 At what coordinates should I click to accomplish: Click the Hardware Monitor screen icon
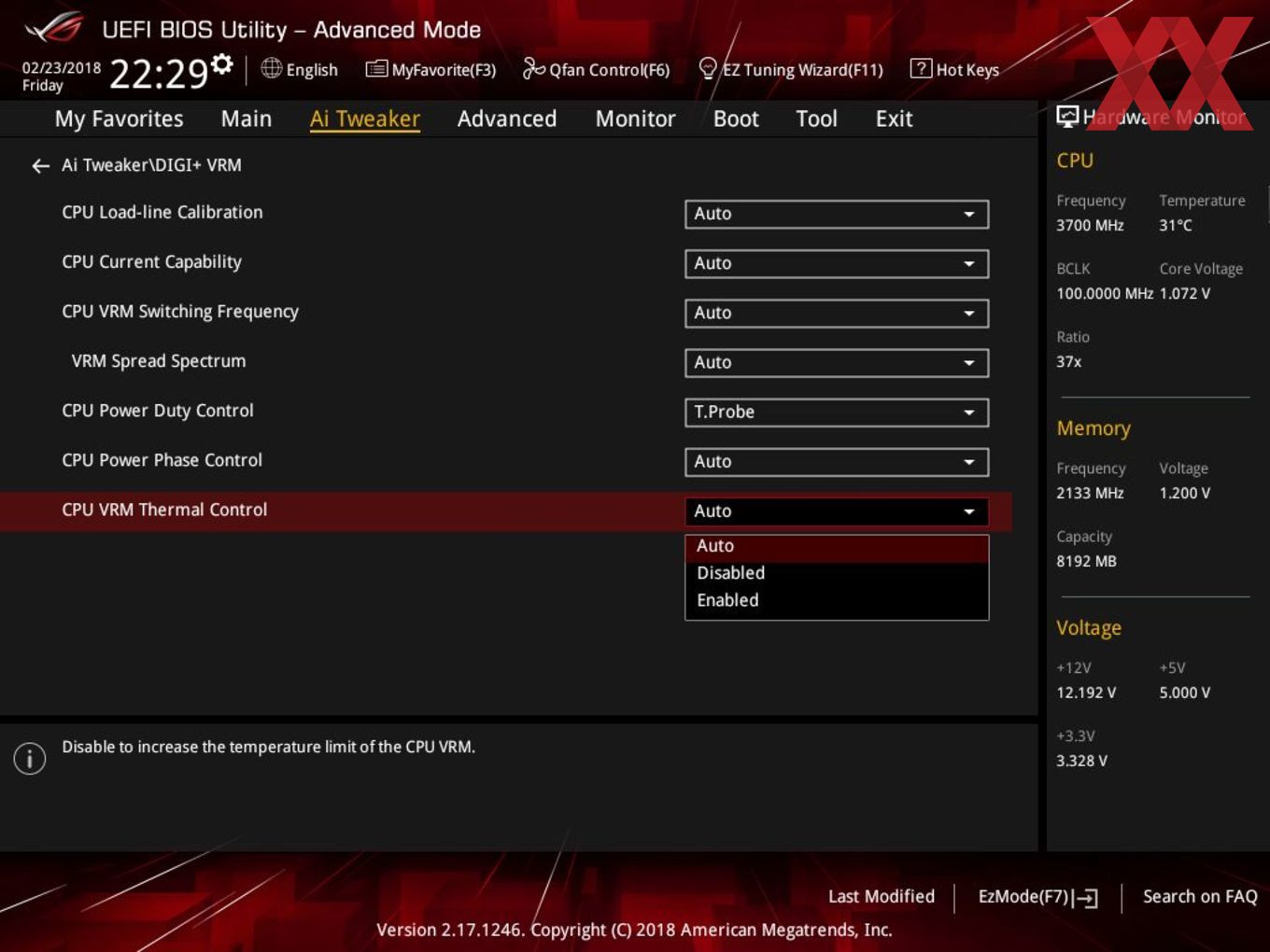[1067, 117]
